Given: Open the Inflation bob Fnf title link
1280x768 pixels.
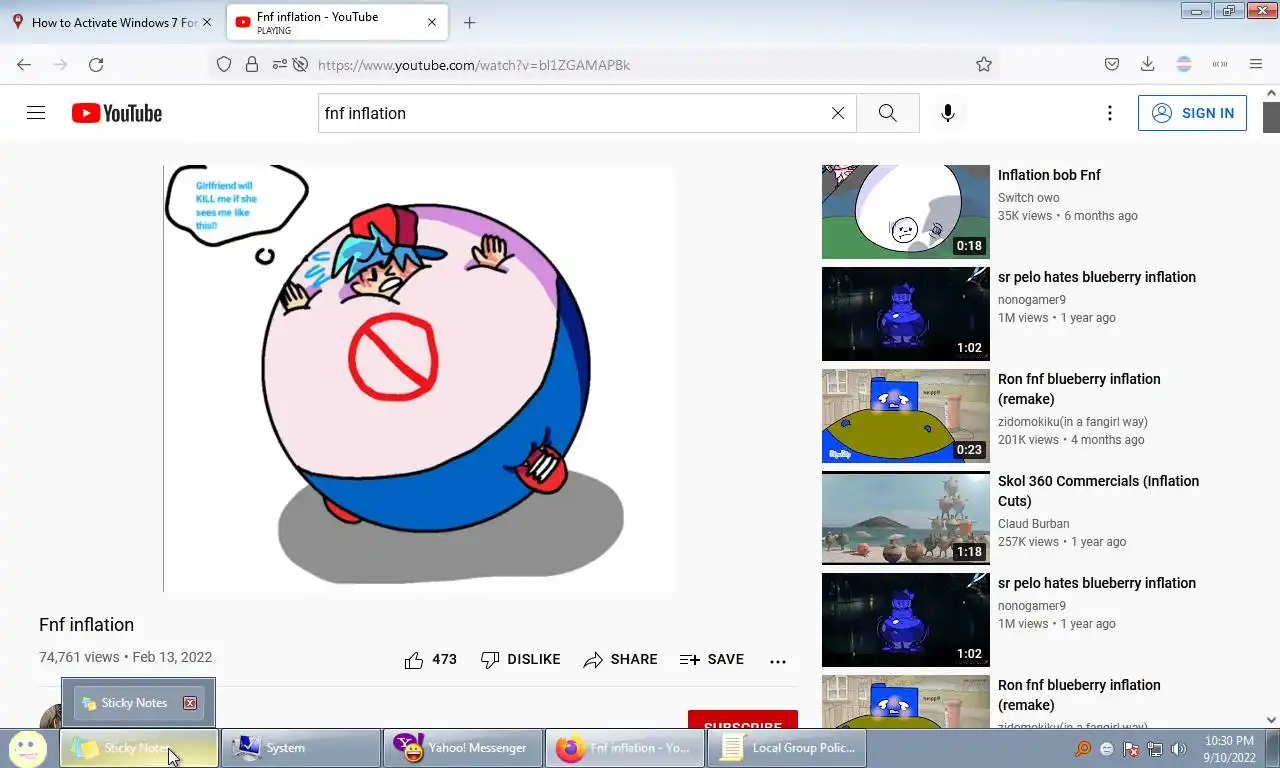Looking at the screenshot, I should (1049, 175).
